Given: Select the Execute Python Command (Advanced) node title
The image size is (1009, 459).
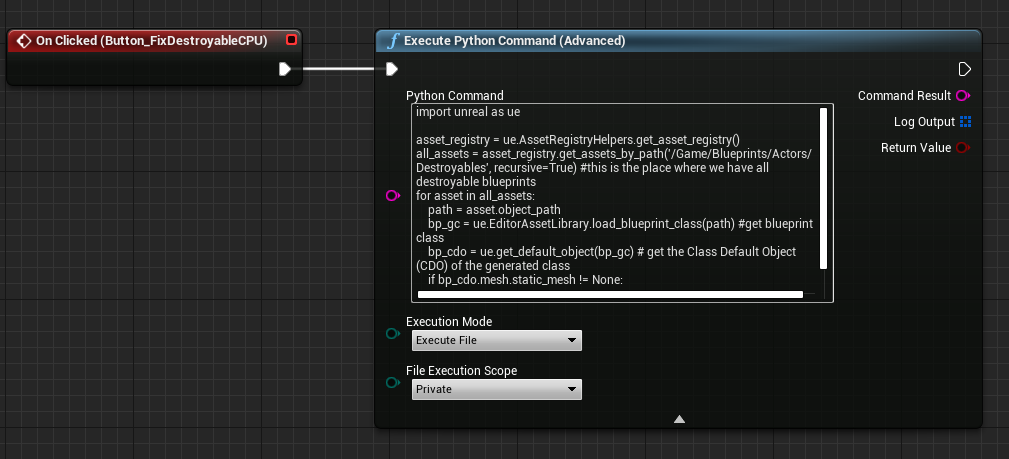Looking at the screenshot, I should coord(515,41).
